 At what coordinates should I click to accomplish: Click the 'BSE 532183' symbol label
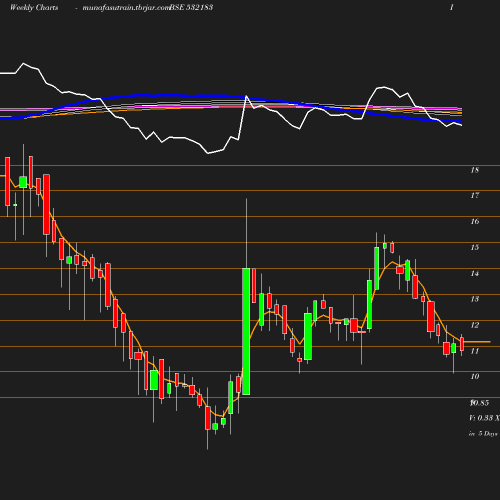[x=191, y=7]
